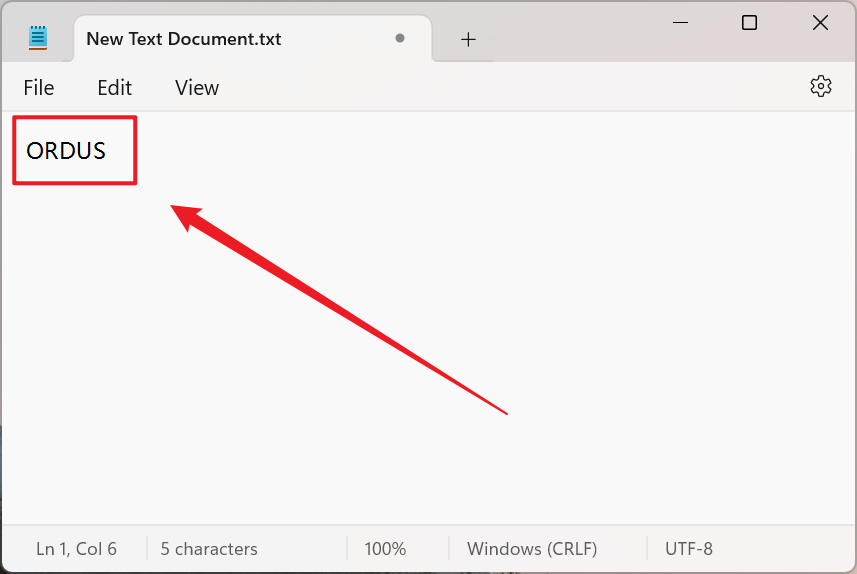
Task: Close the Notepad window
Action: point(820,23)
